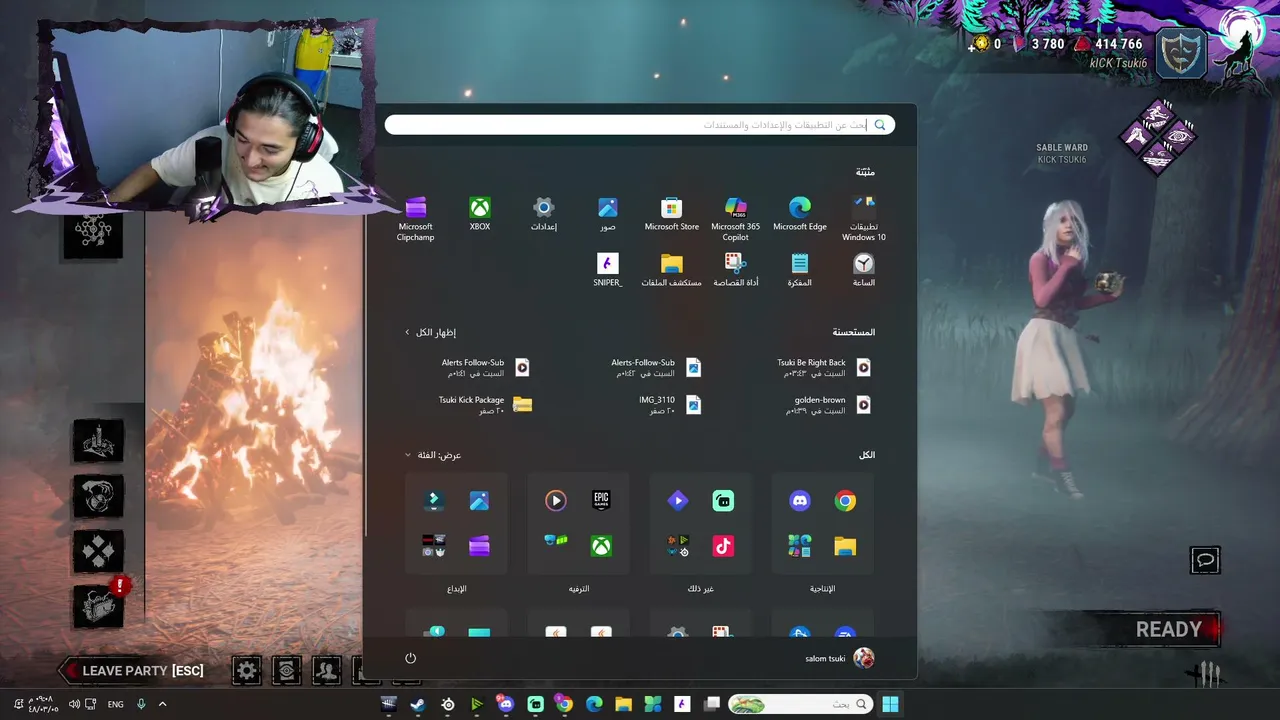Open the recommended Alerts-Follow-Sub image file
The image size is (1280, 720).
coord(656,367)
